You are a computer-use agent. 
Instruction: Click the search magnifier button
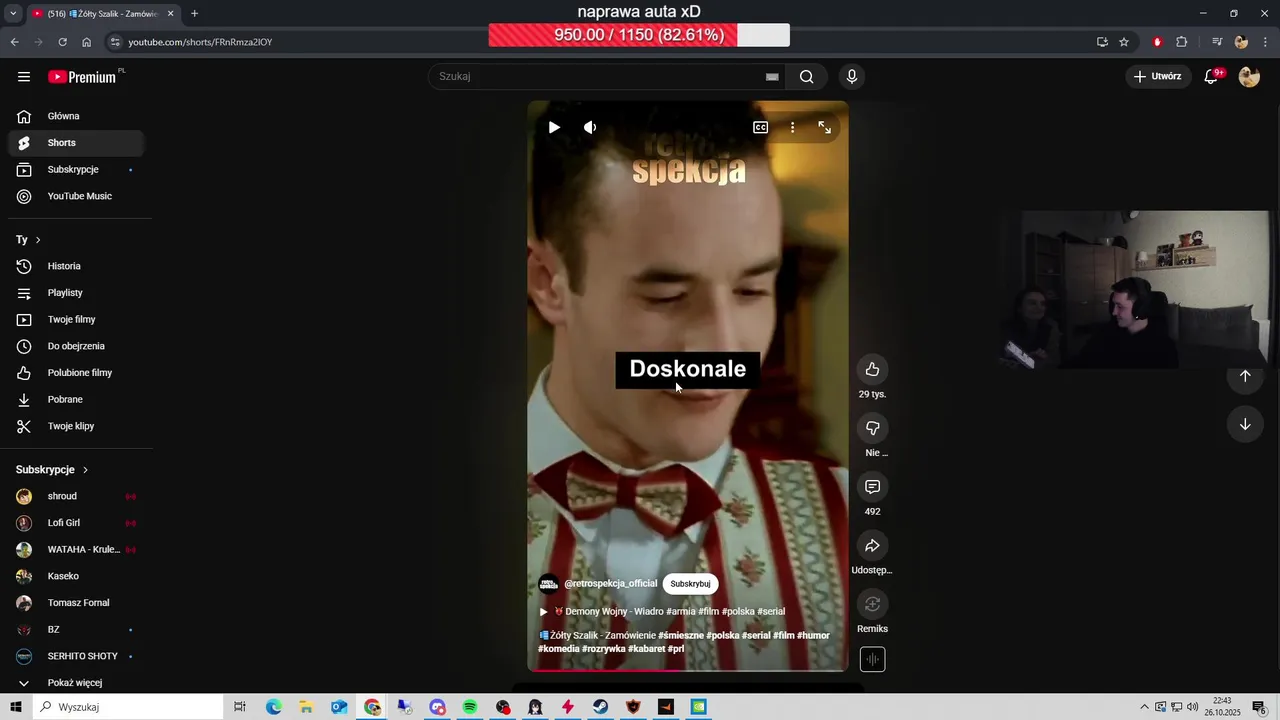point(807,77)
